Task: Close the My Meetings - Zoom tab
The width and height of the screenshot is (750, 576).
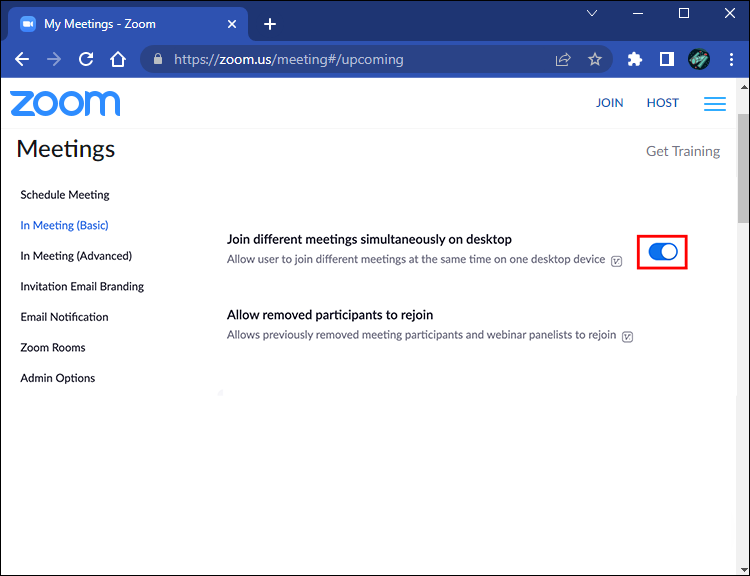Action: click(232, 24)
